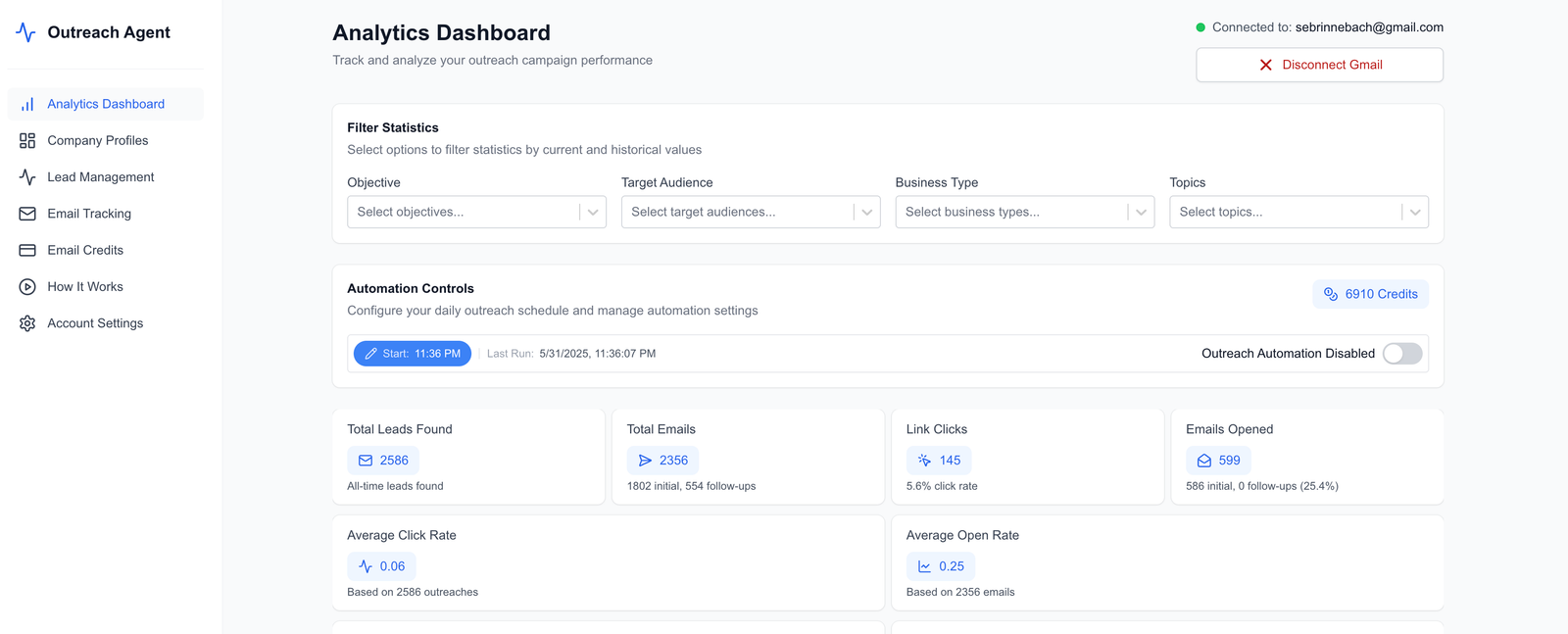This screenshot has height=634, width=1568.
Task: Click '586 initial, 0 follow-ups (25.4%)' text
Action: click(1262, 486)
